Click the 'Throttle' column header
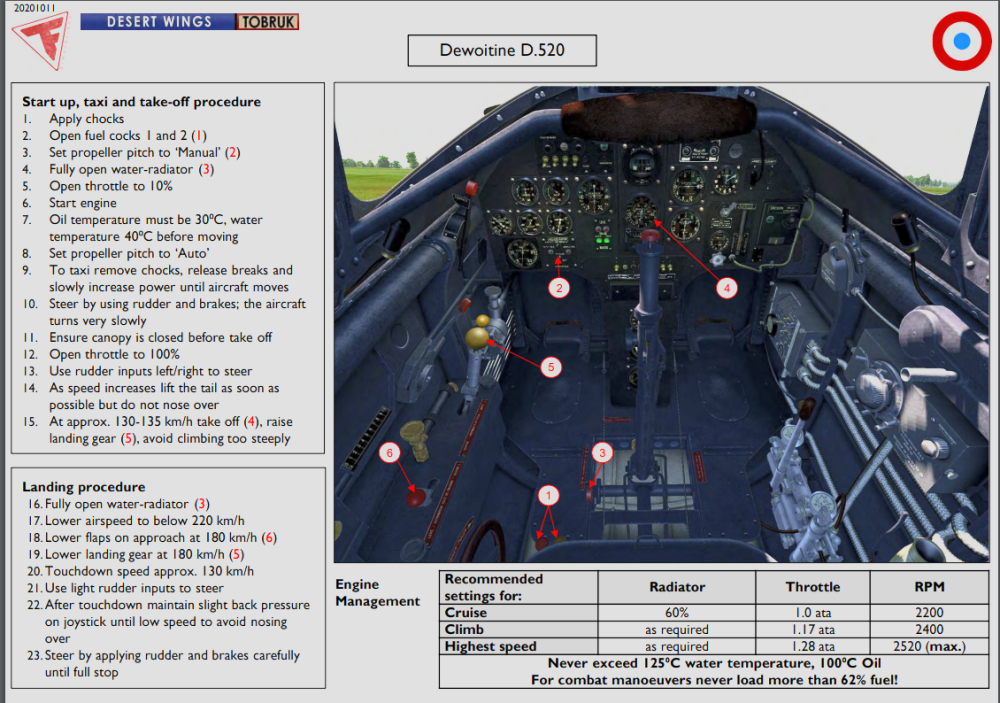Image resolution: width=1000 pixels, height=703 pixels. [812, 587]
